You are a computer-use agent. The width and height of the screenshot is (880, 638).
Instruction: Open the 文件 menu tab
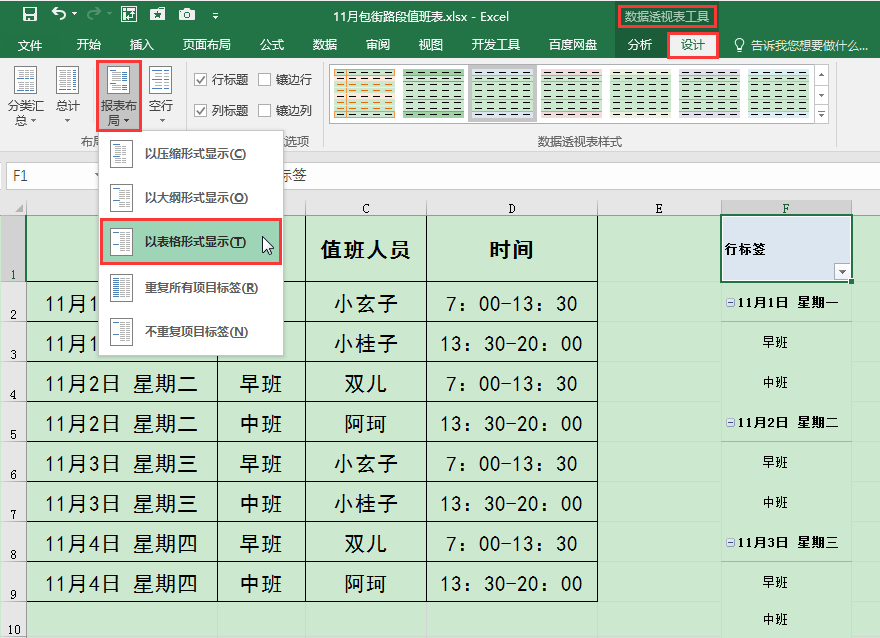click(30, 45)
